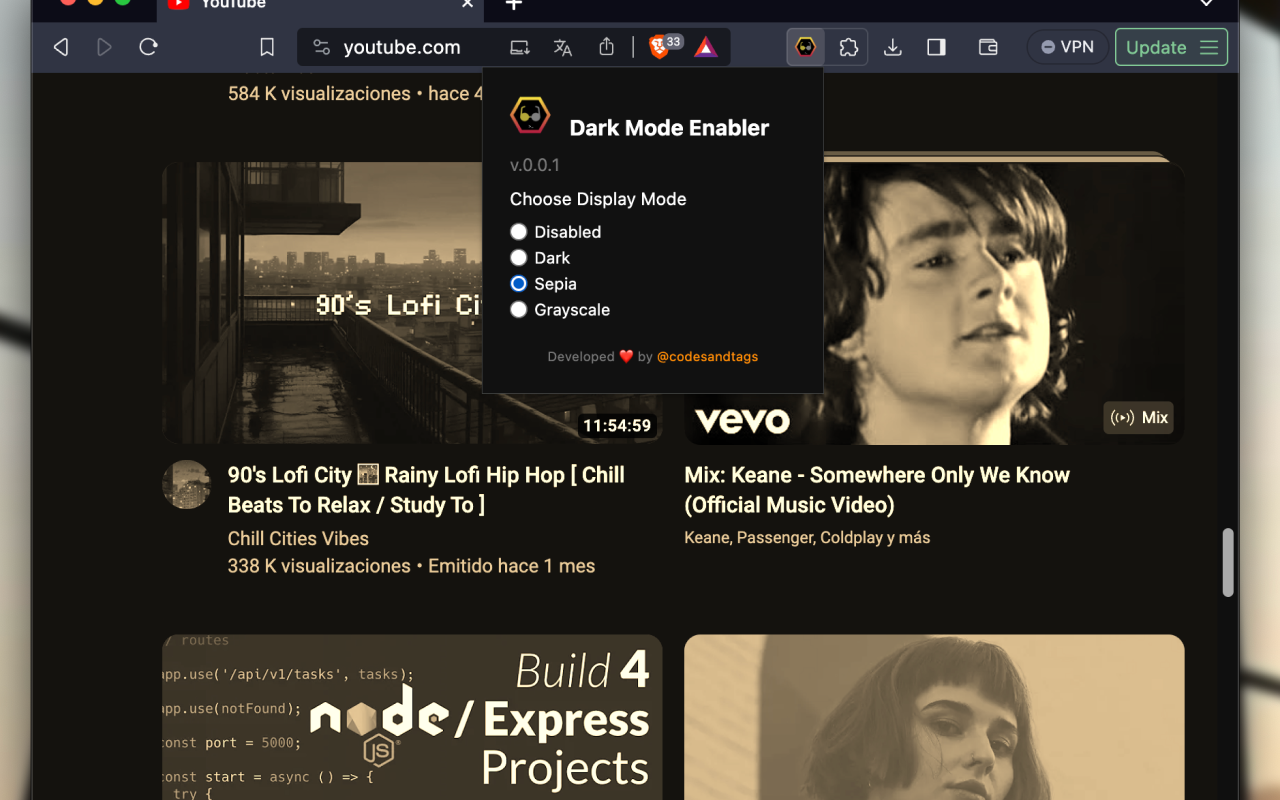Click the v.0.0.1 version text

point(535,165)
